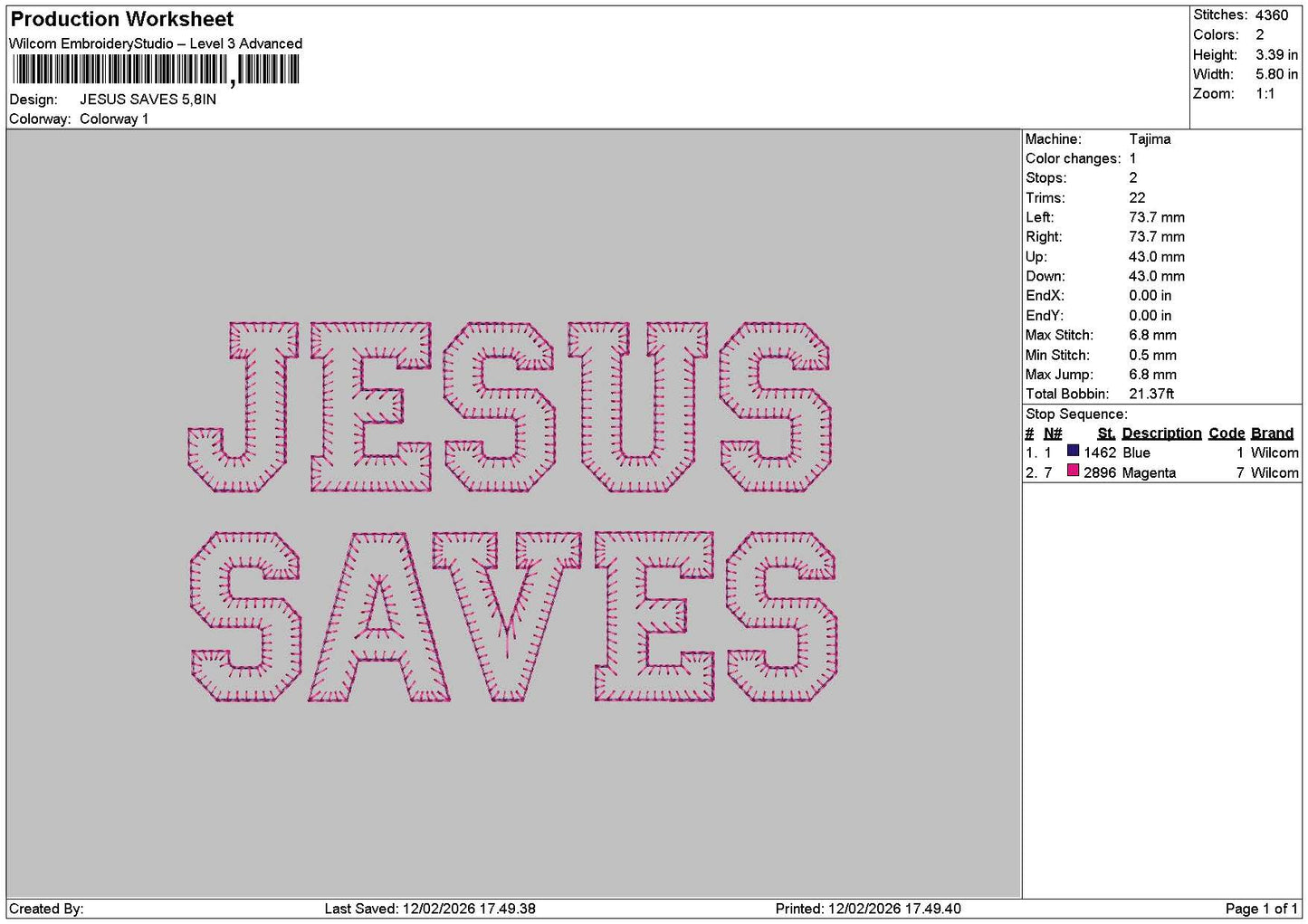Click the 'Page 1 of 1' indicator
The height and width of the screenshot is (924, 1308).
click(1261, 910)
